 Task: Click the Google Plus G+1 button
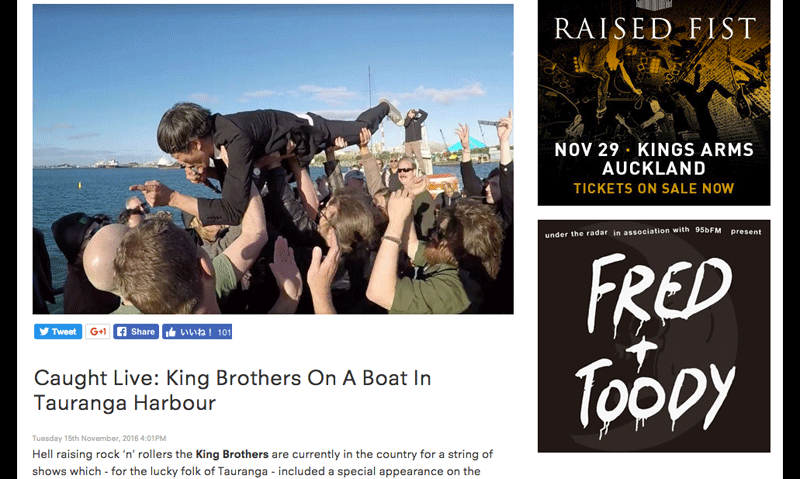97,332
